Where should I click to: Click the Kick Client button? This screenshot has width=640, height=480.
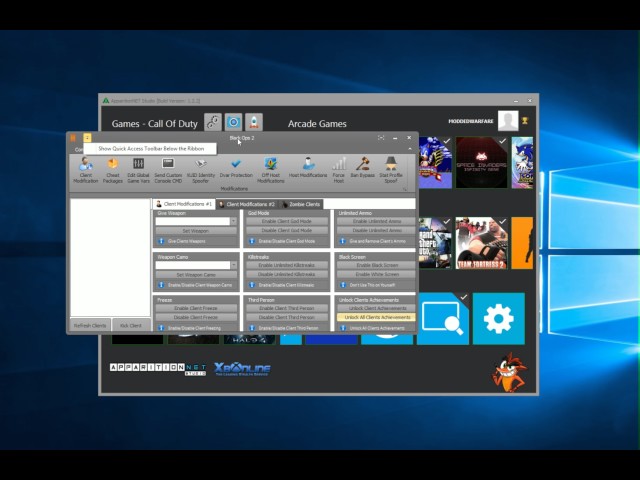[131, 325]
